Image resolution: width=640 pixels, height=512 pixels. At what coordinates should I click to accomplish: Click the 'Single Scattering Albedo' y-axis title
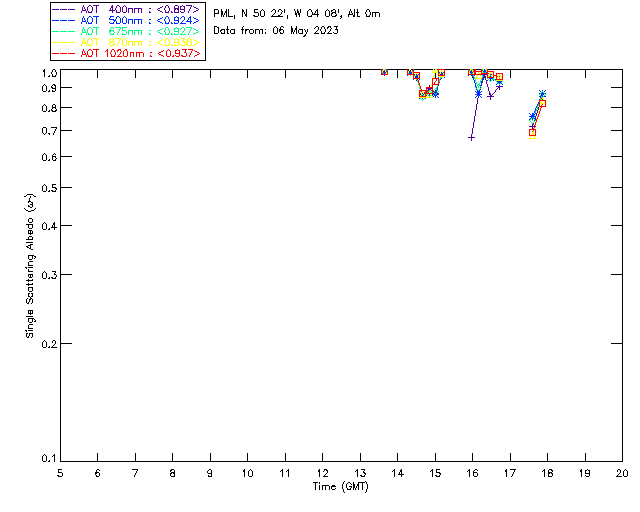[30, 266]
